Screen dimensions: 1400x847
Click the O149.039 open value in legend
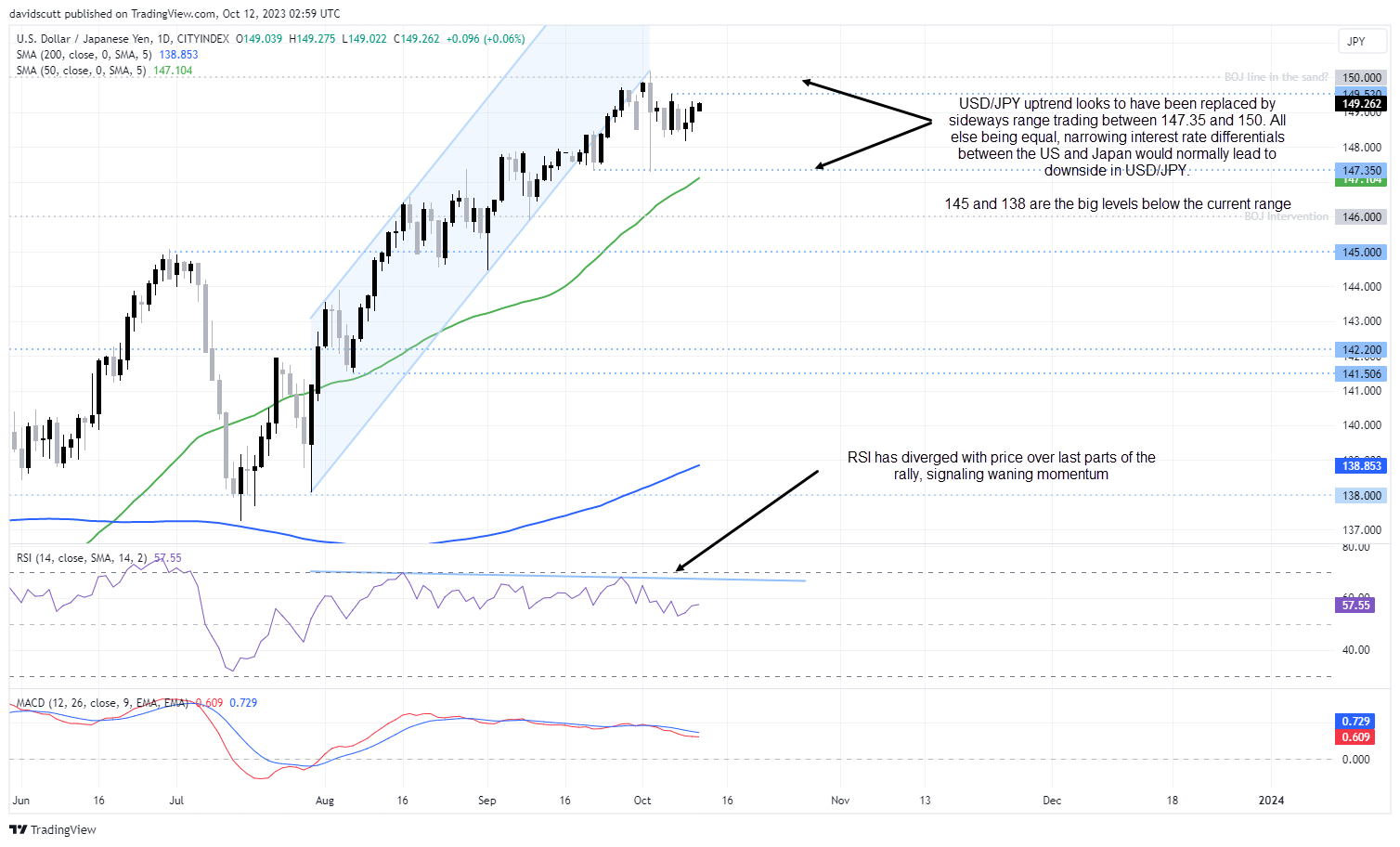(259, 39)
